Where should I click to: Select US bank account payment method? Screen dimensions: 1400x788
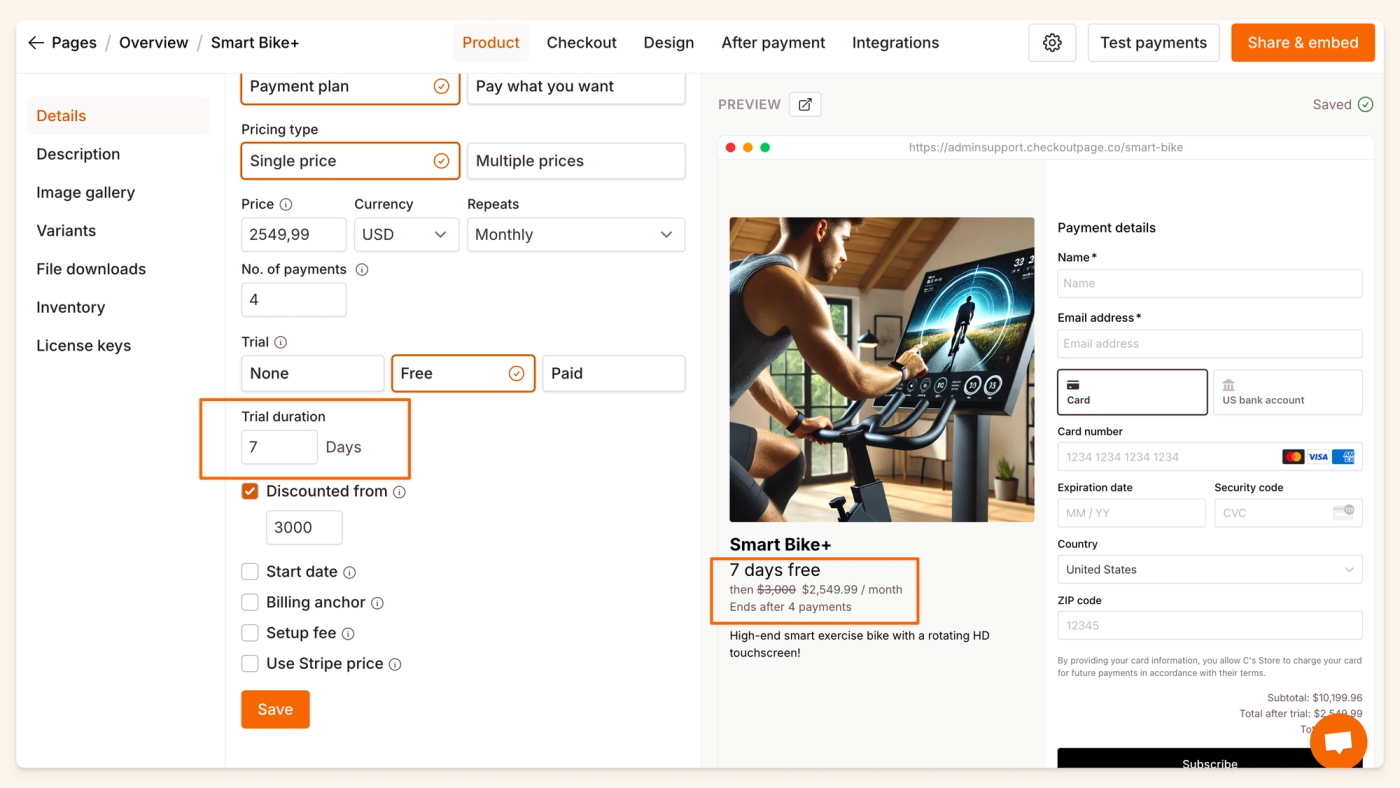[x=1288, y=392]
